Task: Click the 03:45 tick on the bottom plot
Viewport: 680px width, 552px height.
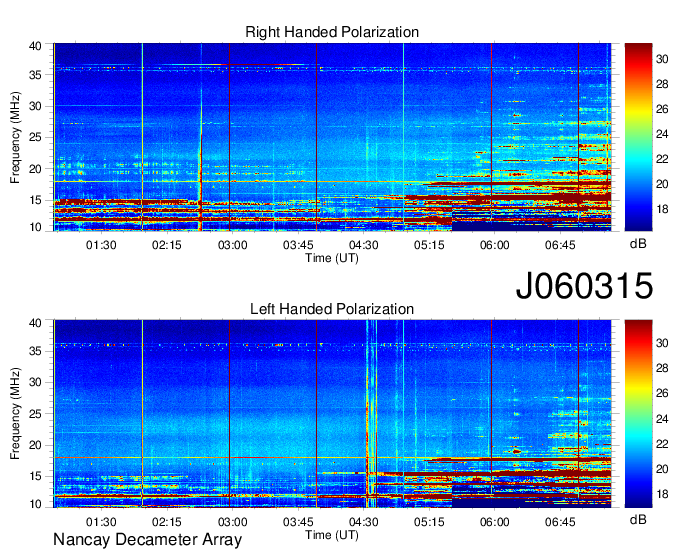Action: tap(298, 522)
